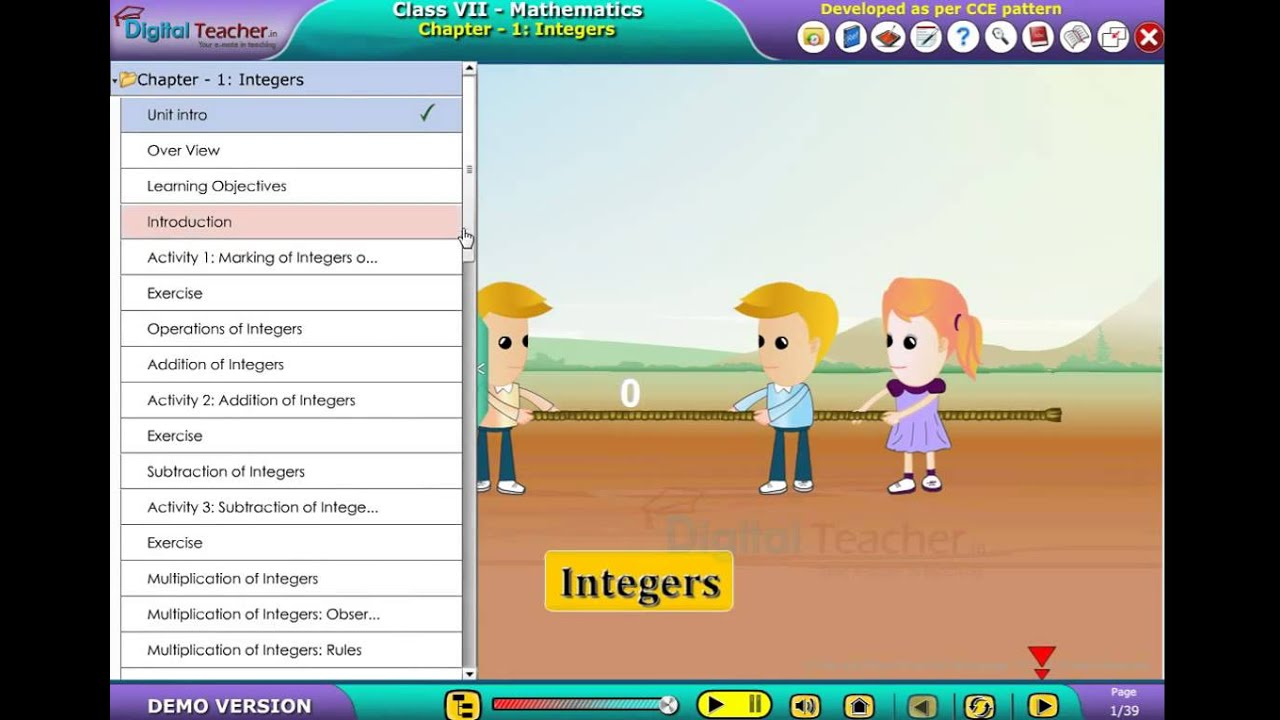Select the Unit intro topic
Image resolution: width=1280 pixels, height=720 pixels.
[x=291, y=115]
